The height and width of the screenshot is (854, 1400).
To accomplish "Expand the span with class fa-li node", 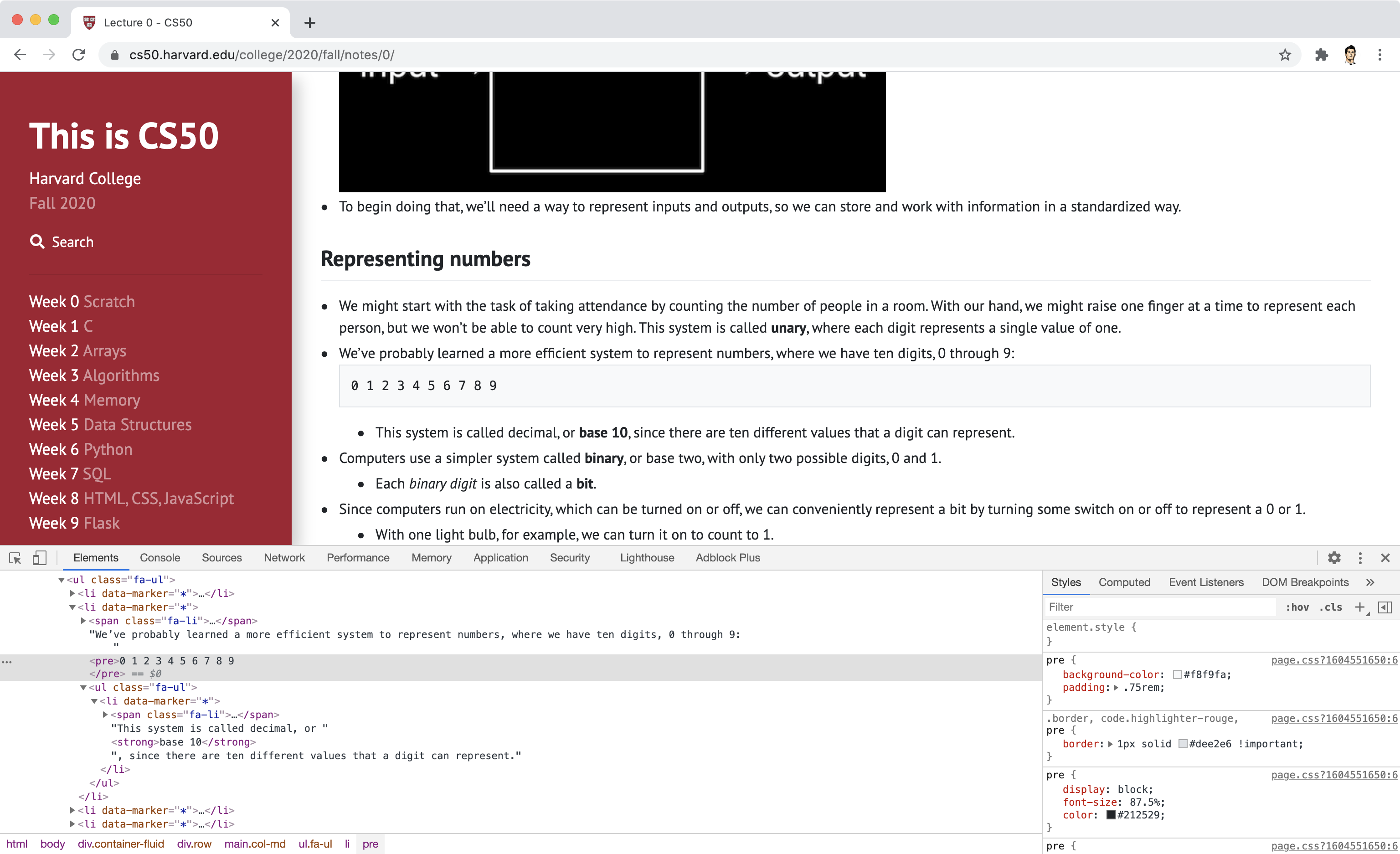I will [83, 621].
